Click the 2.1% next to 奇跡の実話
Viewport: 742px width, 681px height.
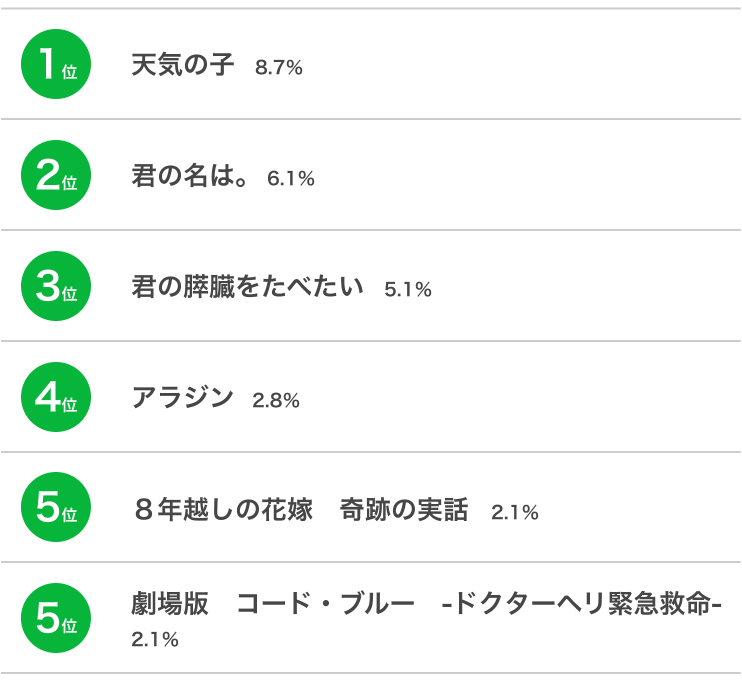coord(515,512)
